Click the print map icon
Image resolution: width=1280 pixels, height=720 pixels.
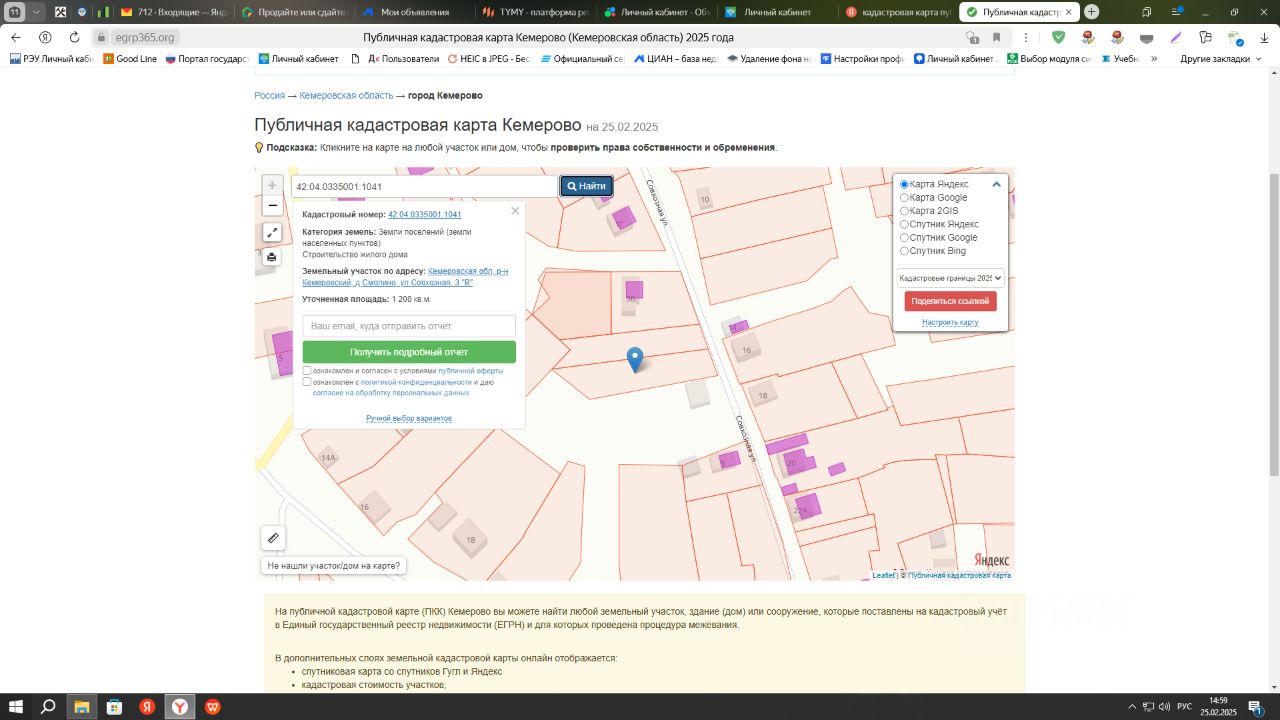click(x=272, y=257)
